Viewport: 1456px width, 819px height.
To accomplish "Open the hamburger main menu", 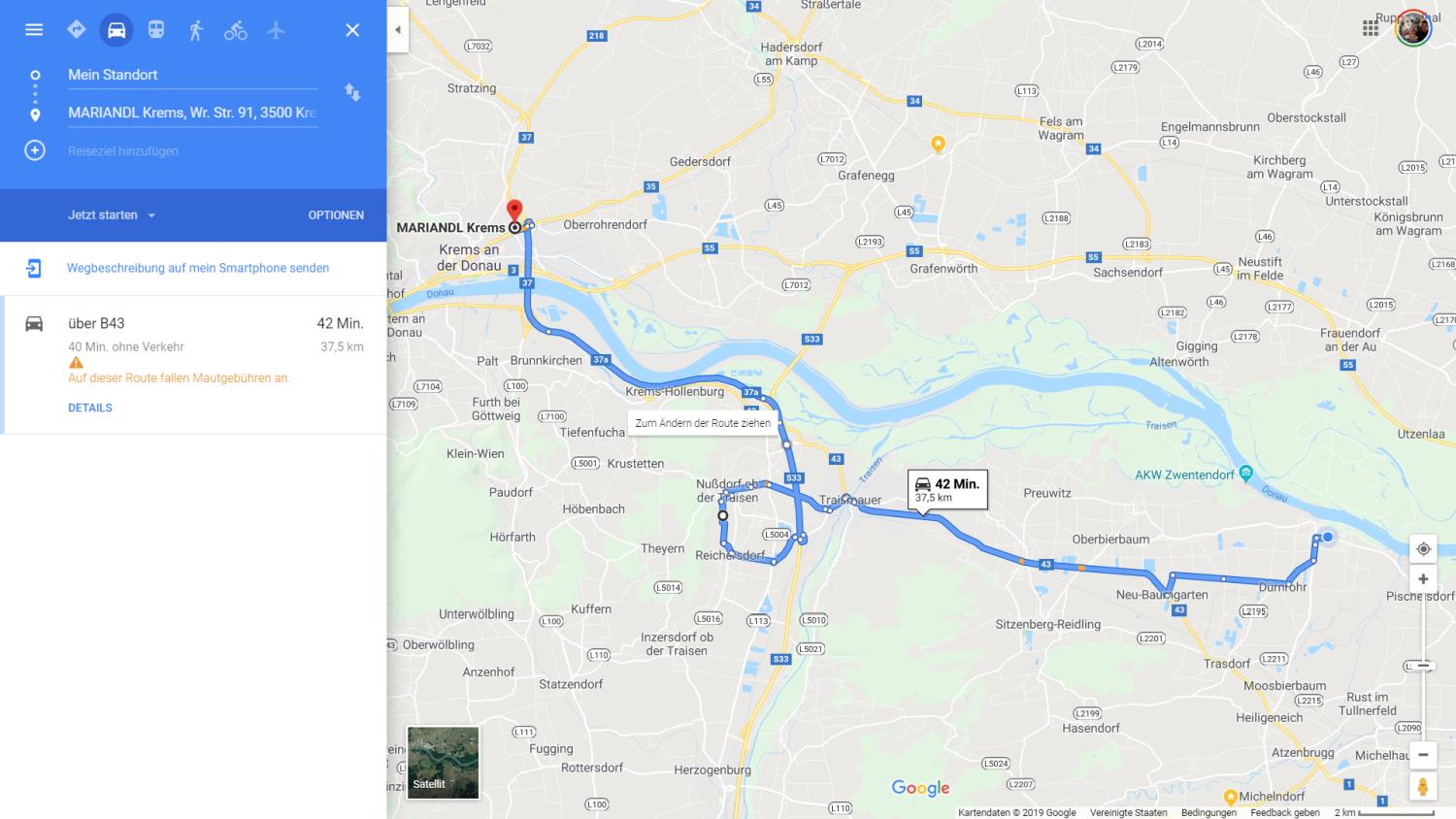I will [34, 29].
